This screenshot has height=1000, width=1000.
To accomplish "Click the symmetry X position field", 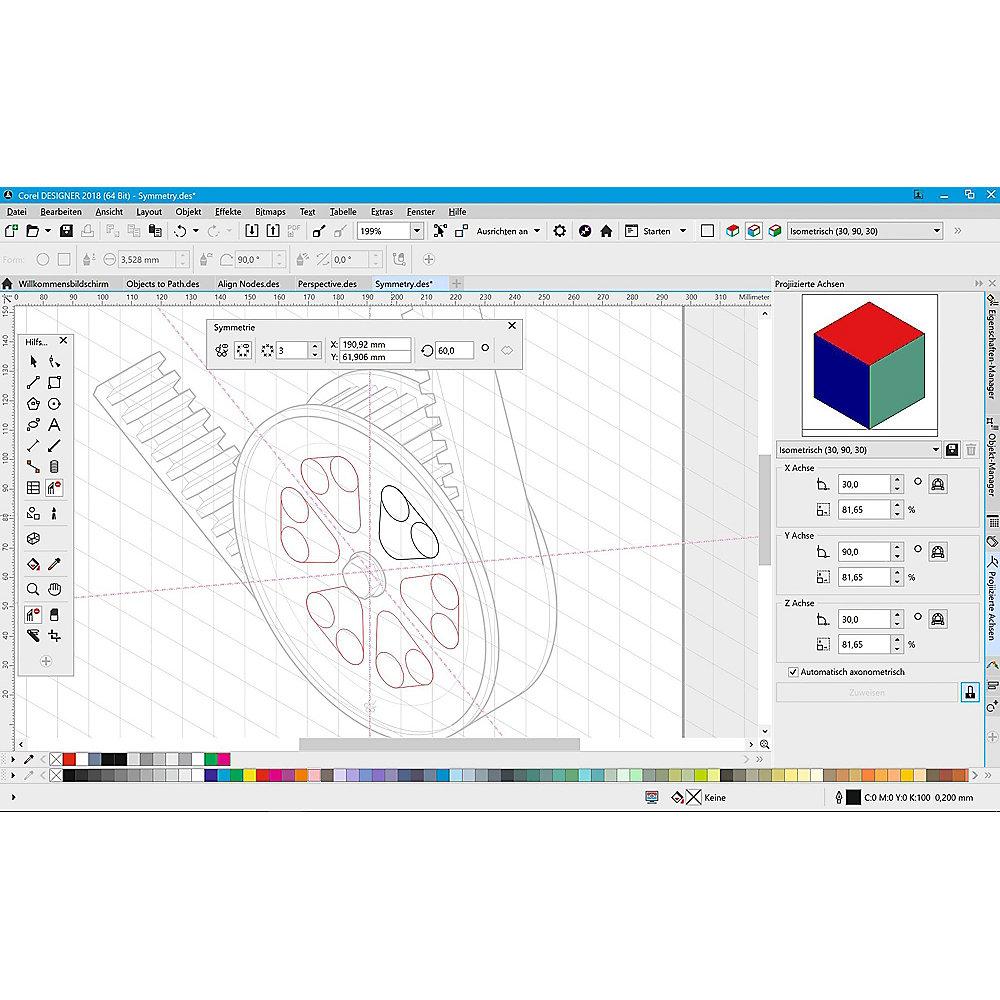I will point(375,344).
